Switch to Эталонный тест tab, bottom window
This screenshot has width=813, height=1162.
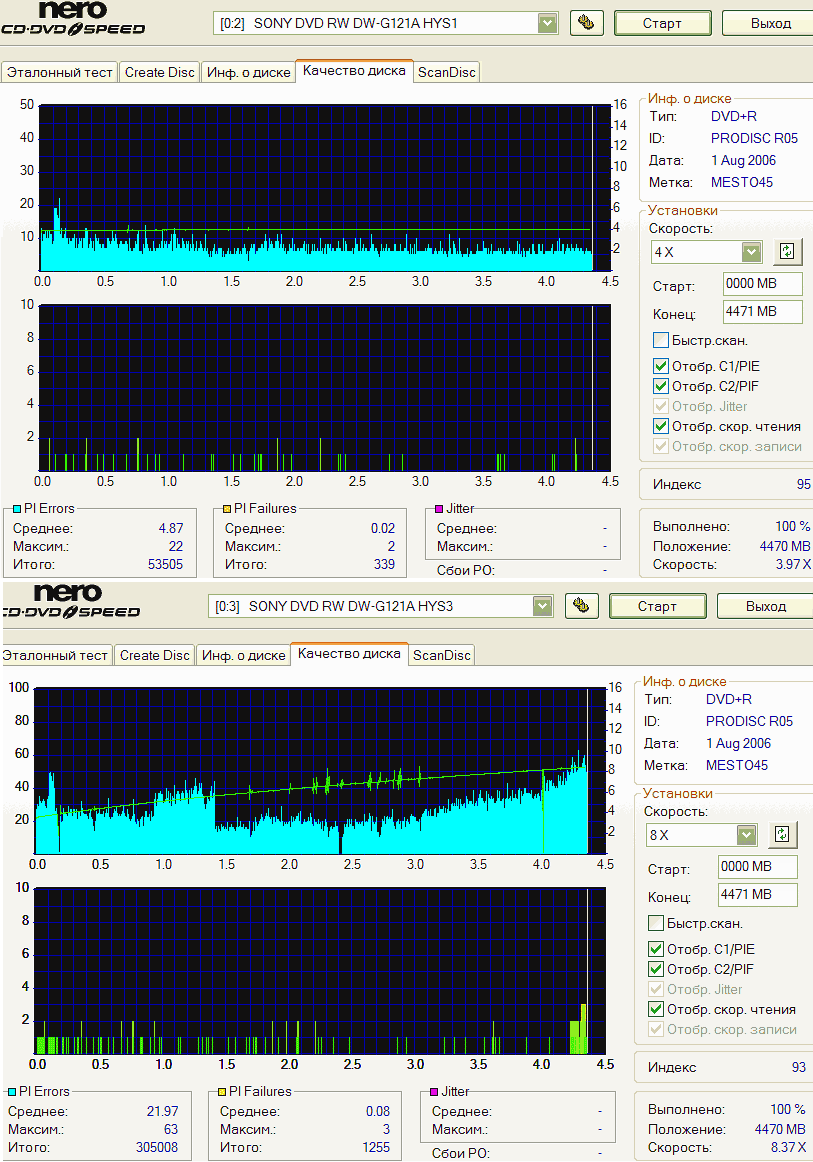coord(56,656)
